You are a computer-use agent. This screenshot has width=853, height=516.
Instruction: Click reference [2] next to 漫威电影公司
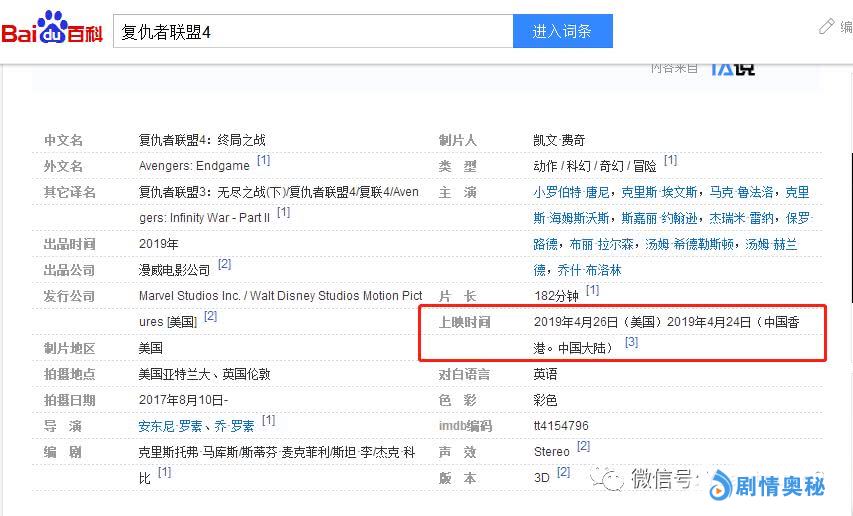[224, 265]
